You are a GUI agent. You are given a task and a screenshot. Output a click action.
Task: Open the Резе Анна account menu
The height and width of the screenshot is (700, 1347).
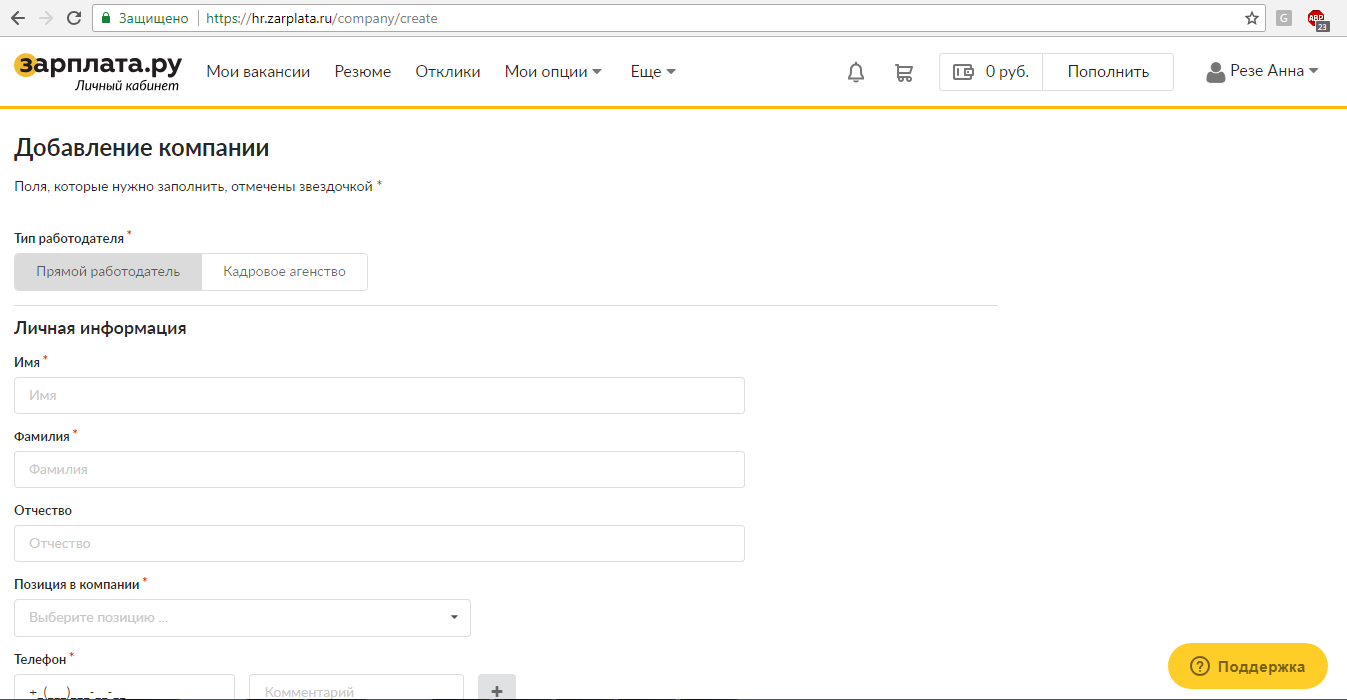[1262, 72]
